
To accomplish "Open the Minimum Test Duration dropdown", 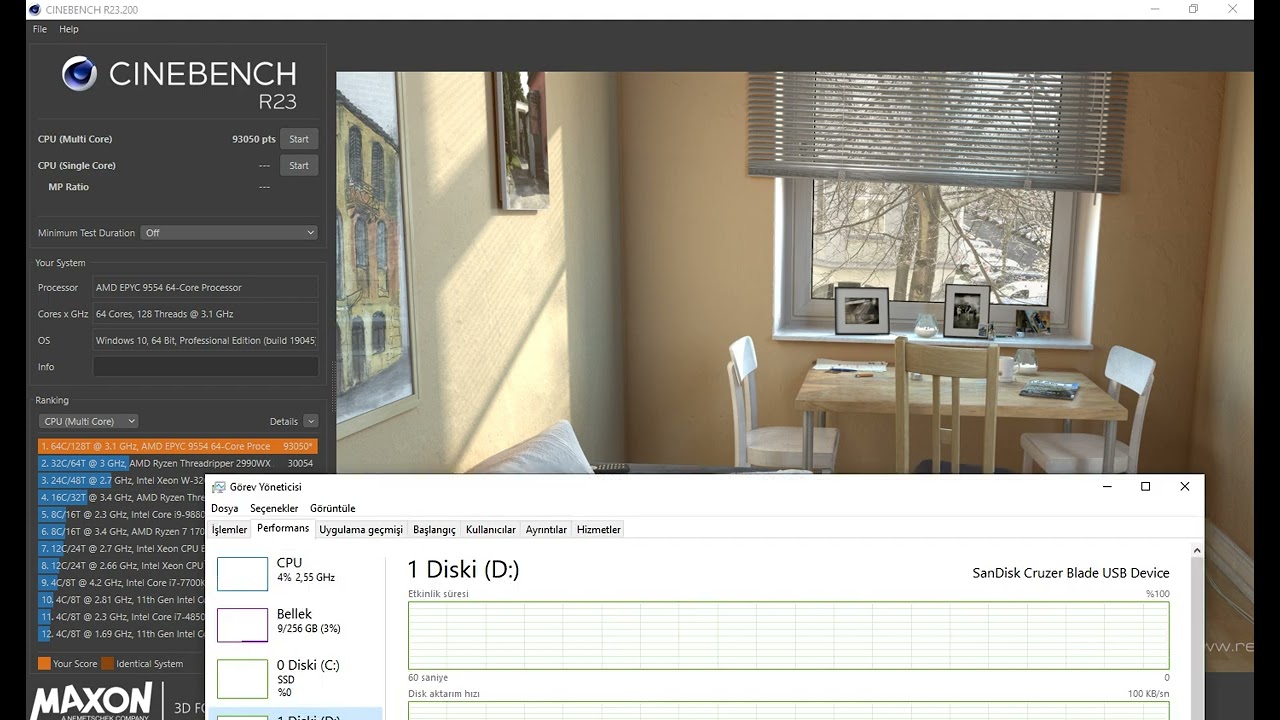I will coord(229,233).
